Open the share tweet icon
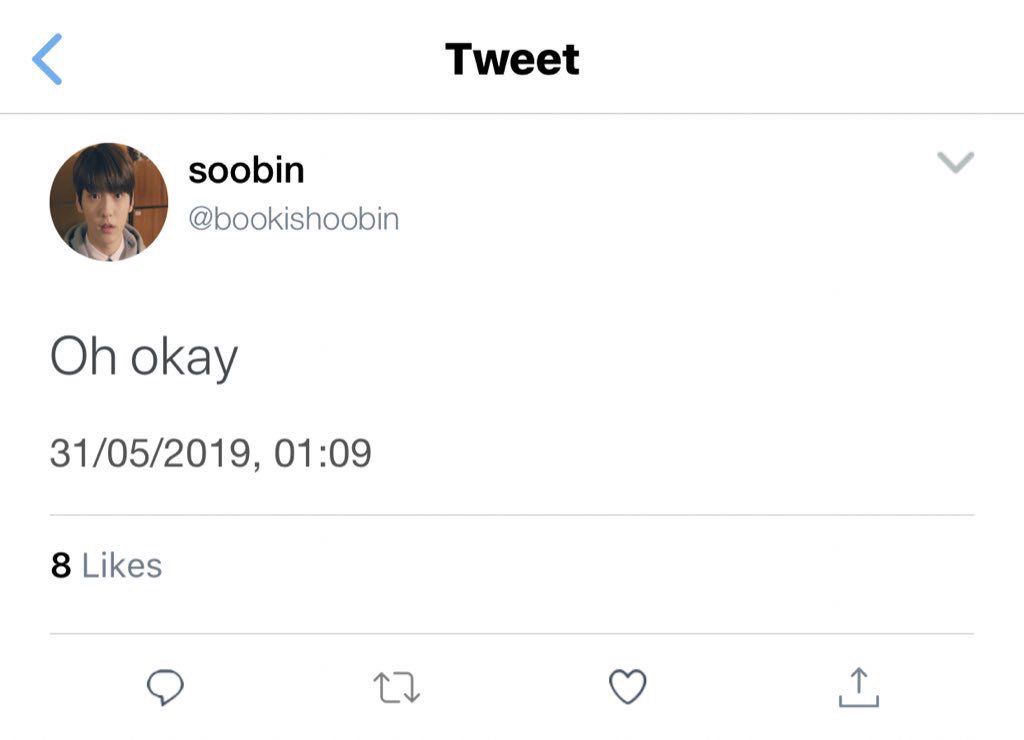Screen dimensions: 1024x740 (859, 687)
